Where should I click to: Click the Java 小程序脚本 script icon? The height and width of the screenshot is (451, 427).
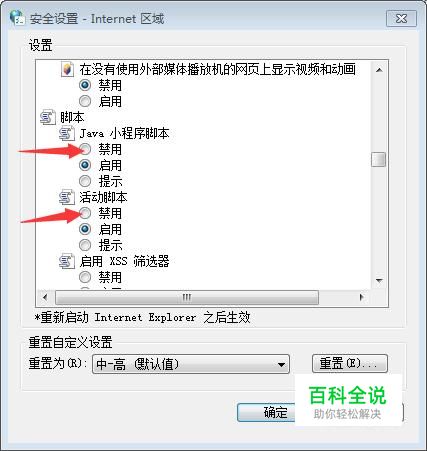pos(67,133)
